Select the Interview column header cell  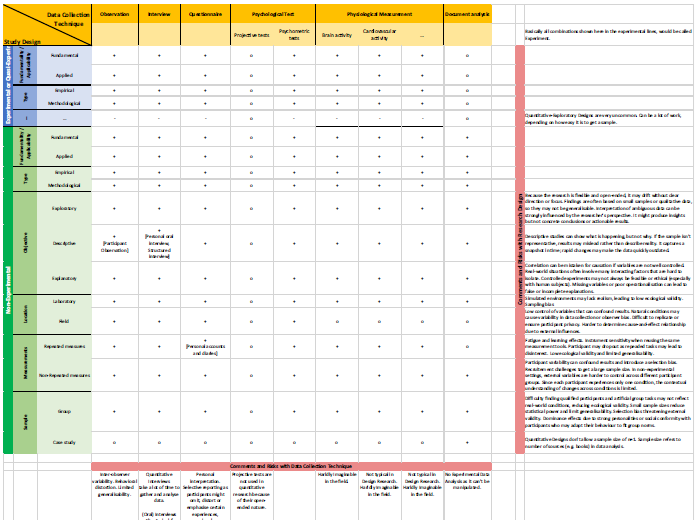[159, 14]
